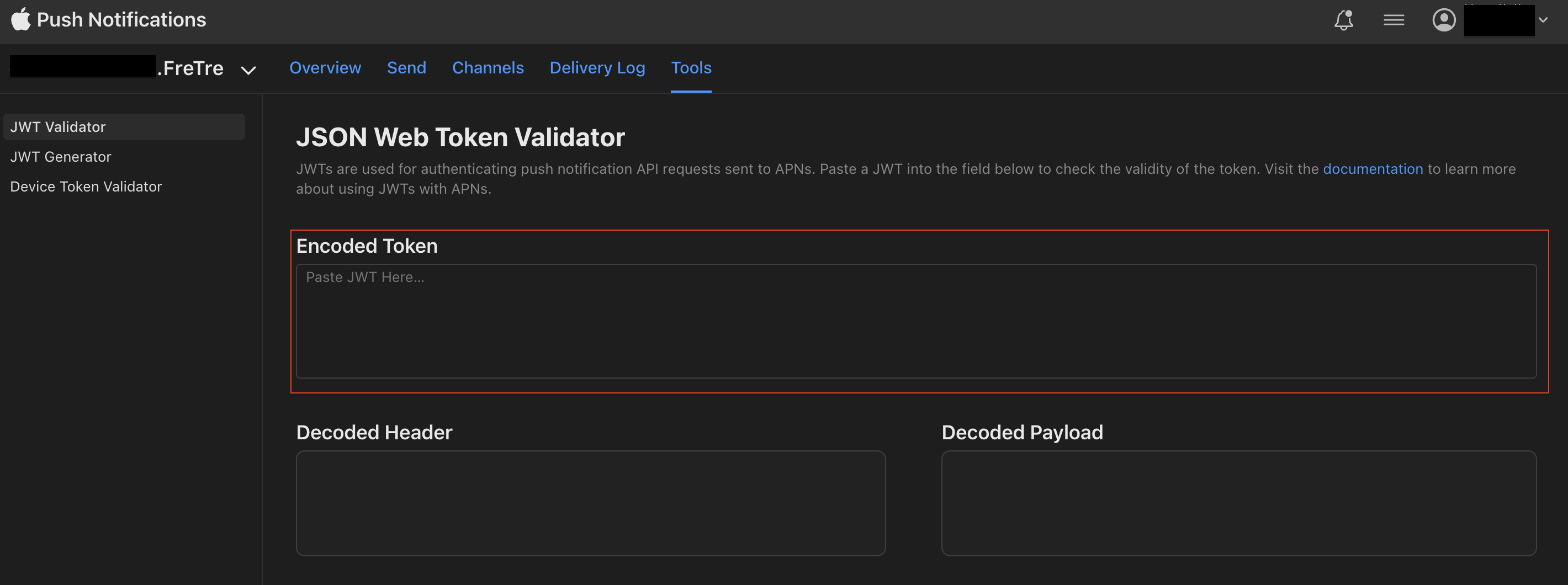Viewport: 1568px width, 585px height.
Task: Expand the account dropdown chevron
Action: pyautogui.click(x=1543, y=20)
